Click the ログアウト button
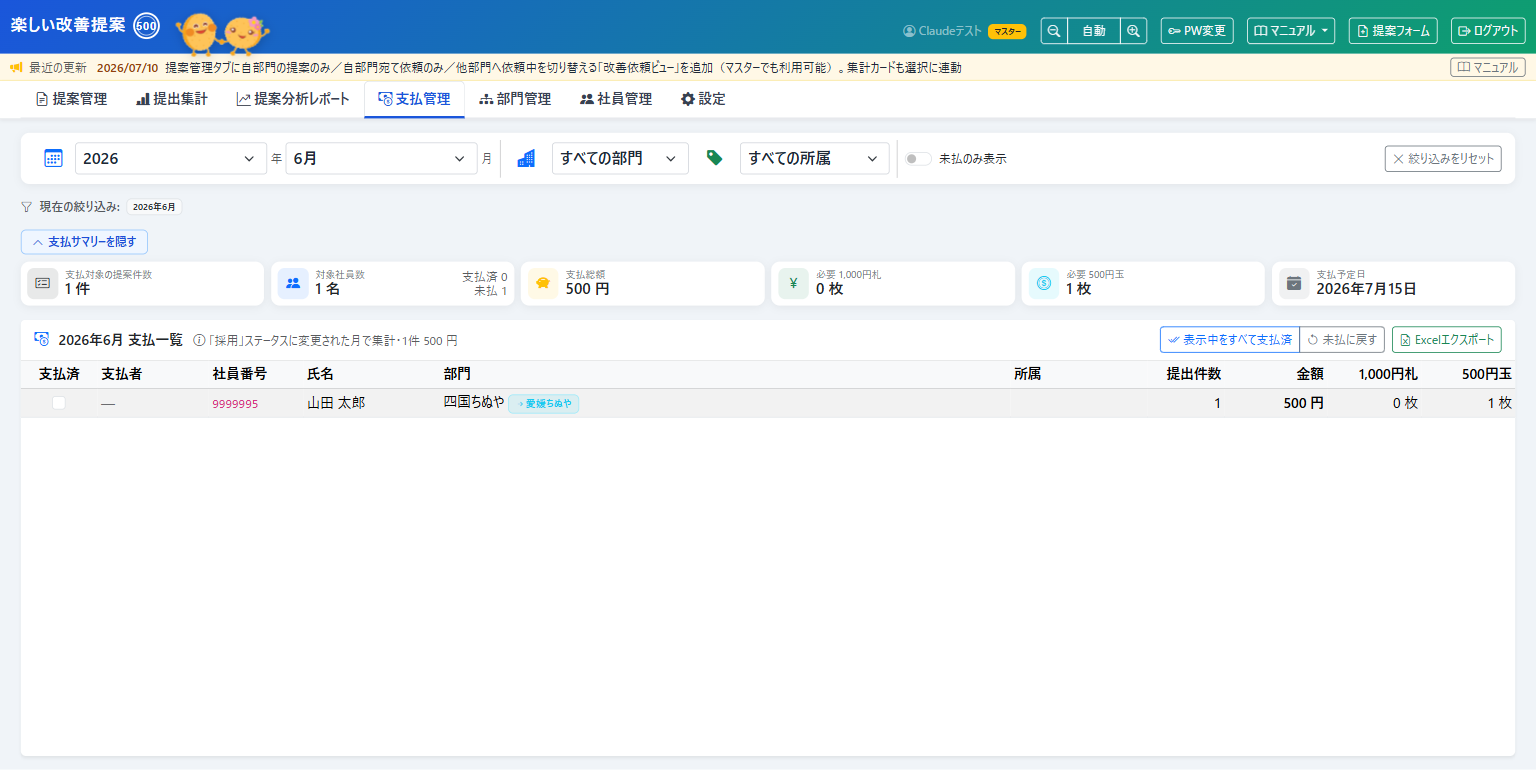The height and width of the screenshot is (770, 1536). pos(1488,31)
